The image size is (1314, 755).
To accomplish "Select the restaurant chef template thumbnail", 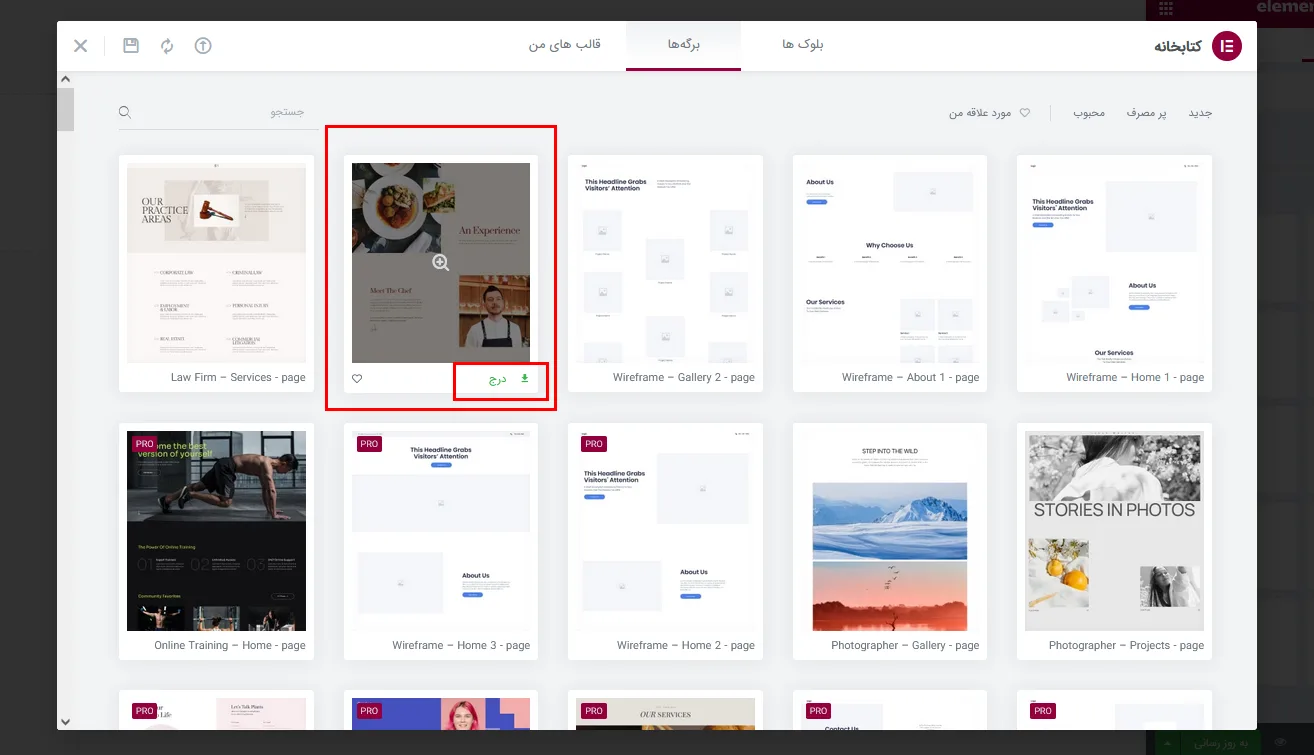I will pyautogui.click(x=441, y=263).
